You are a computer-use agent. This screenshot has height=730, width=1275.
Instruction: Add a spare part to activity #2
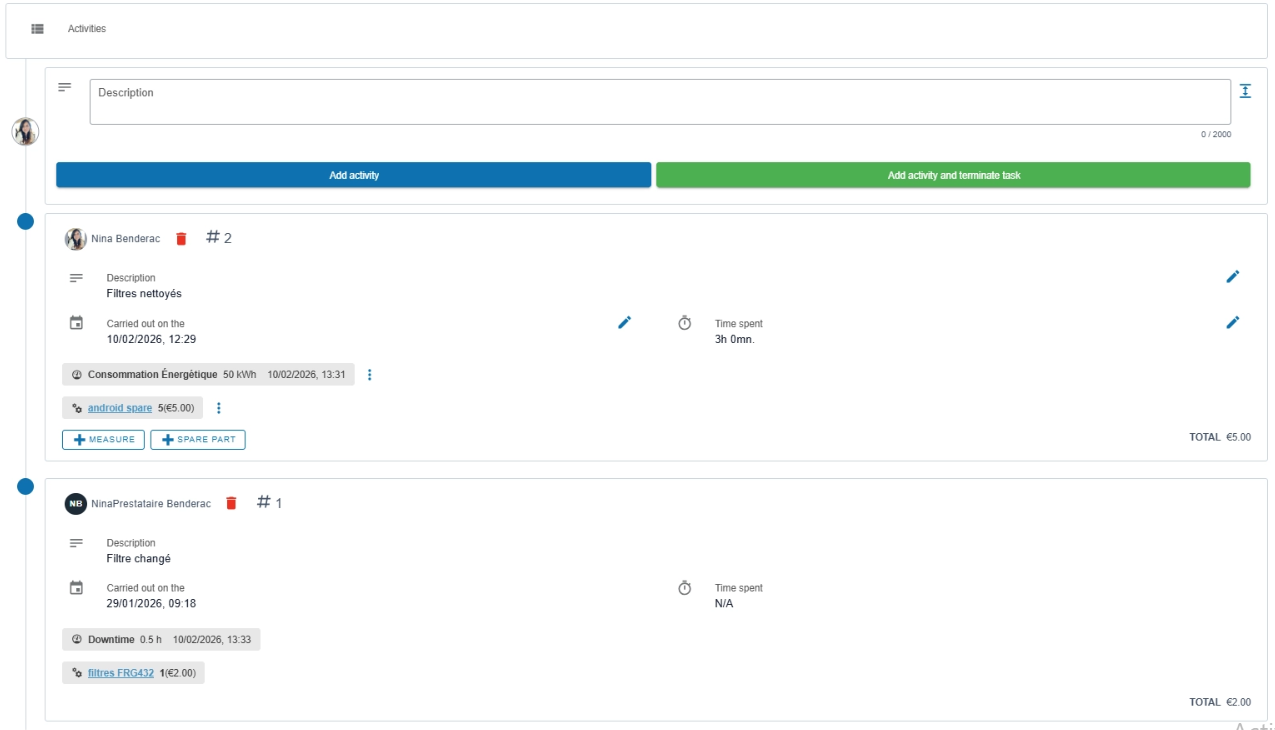pos(197,440)
